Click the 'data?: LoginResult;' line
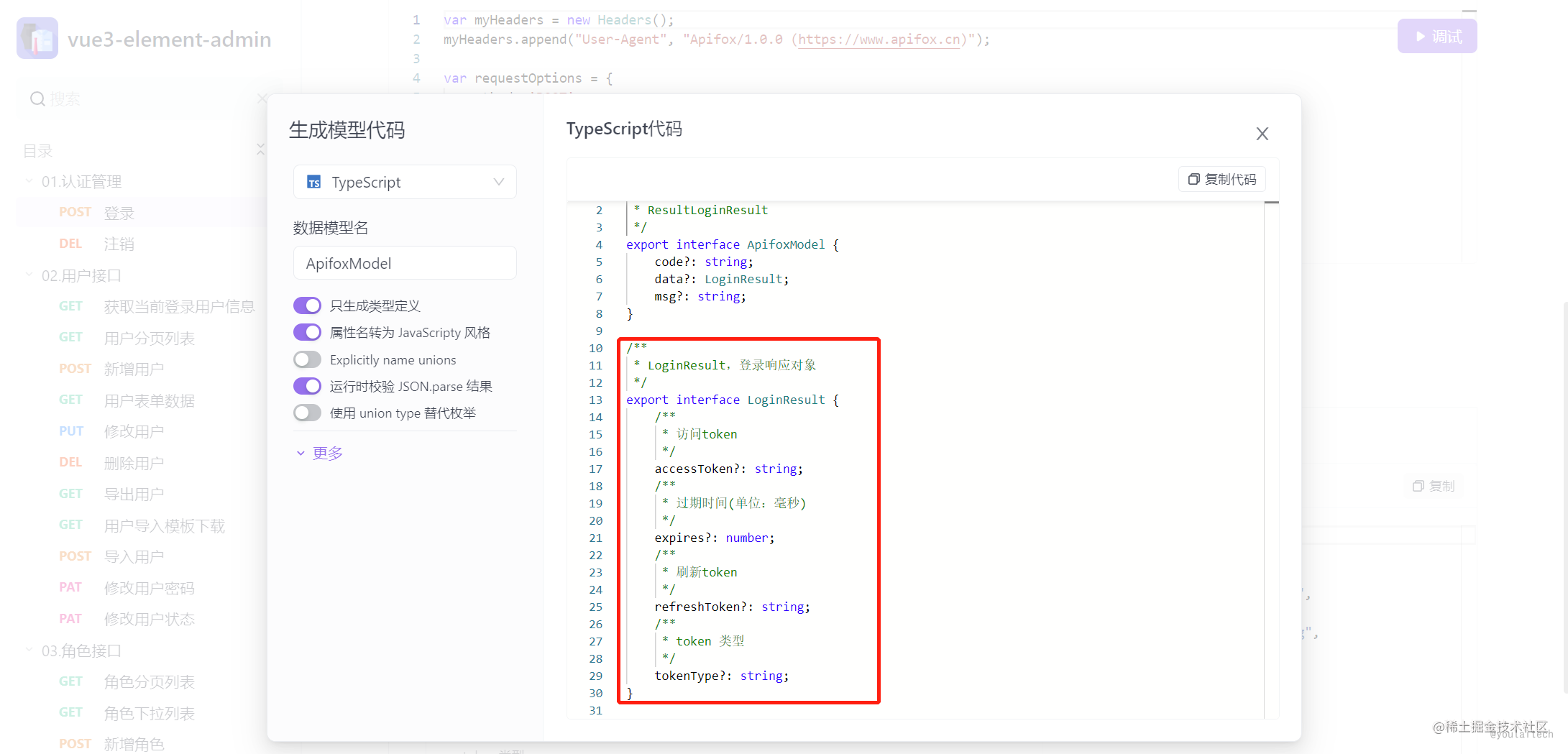1568x754 pixels. 721,279
